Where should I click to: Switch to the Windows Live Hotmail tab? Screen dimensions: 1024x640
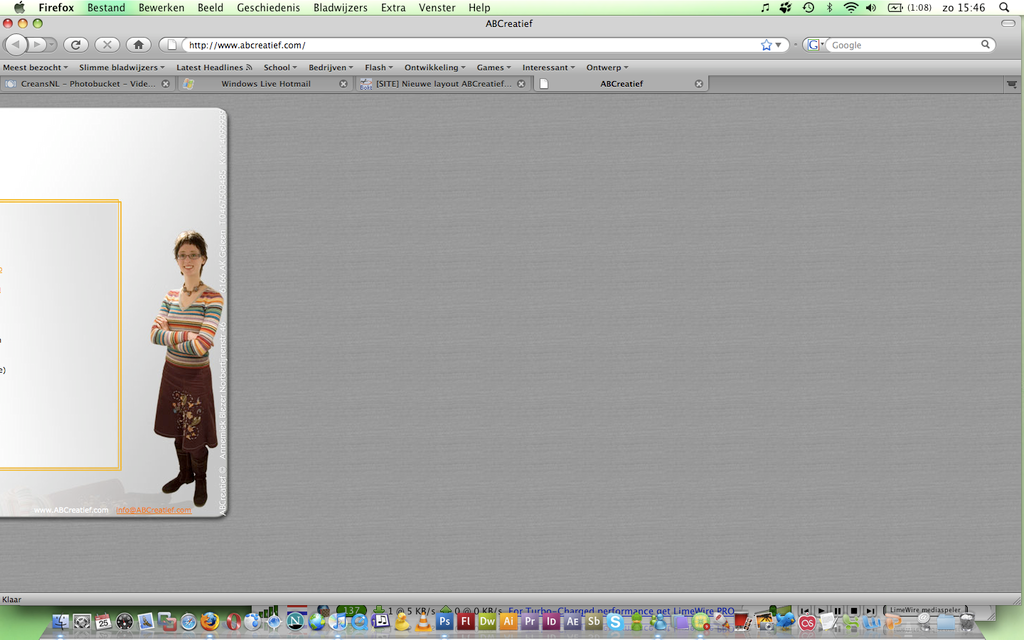[265, 84]
